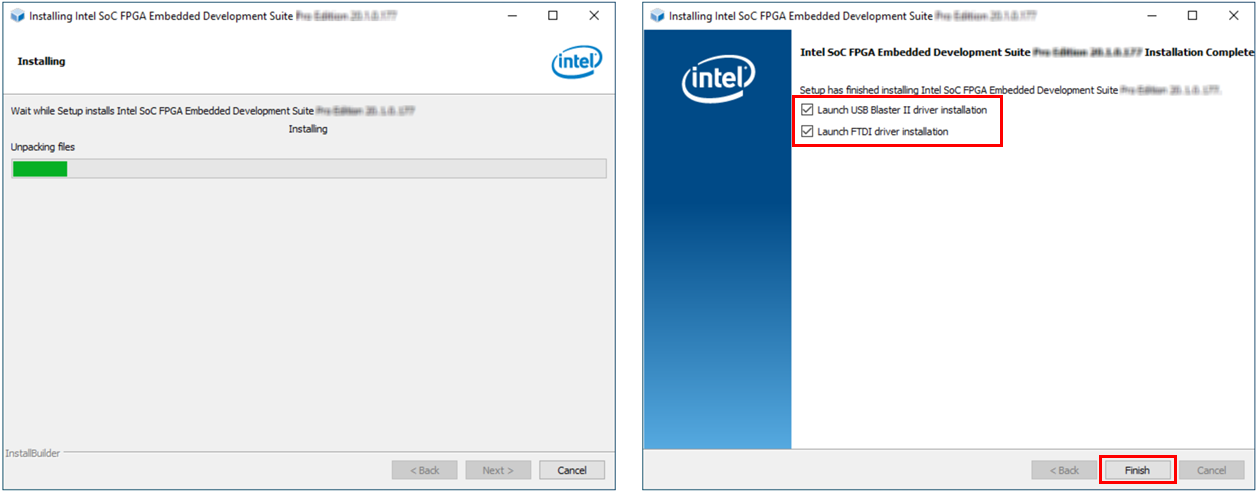
Task: Click the 'InstallBuilder' label text
Action: pyautogui.click(x=32, y=453)
